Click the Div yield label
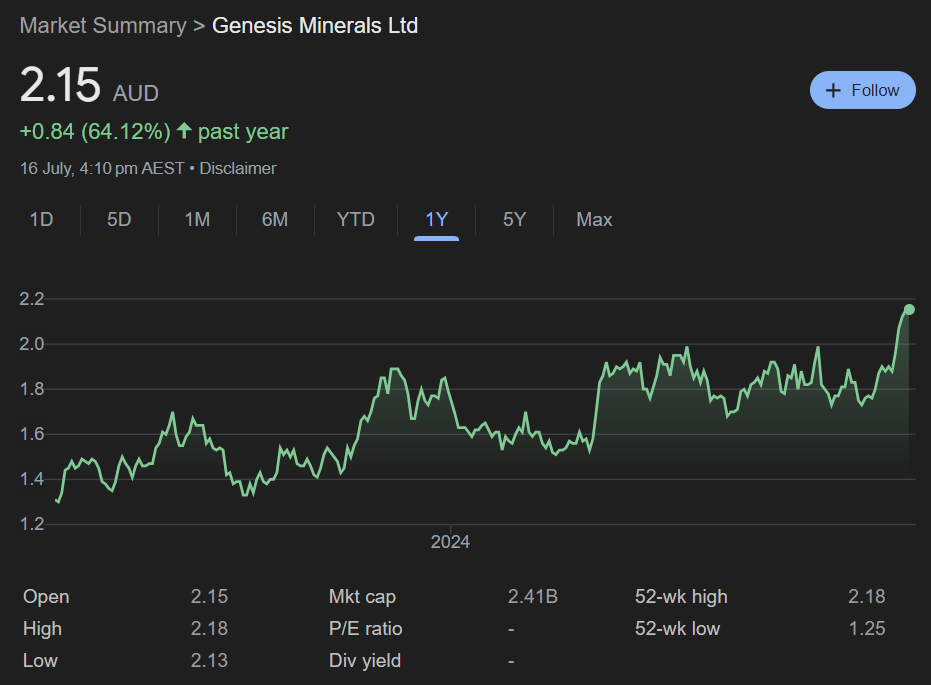Viewport: 931px width, 685px height. [x=365, y=661]
